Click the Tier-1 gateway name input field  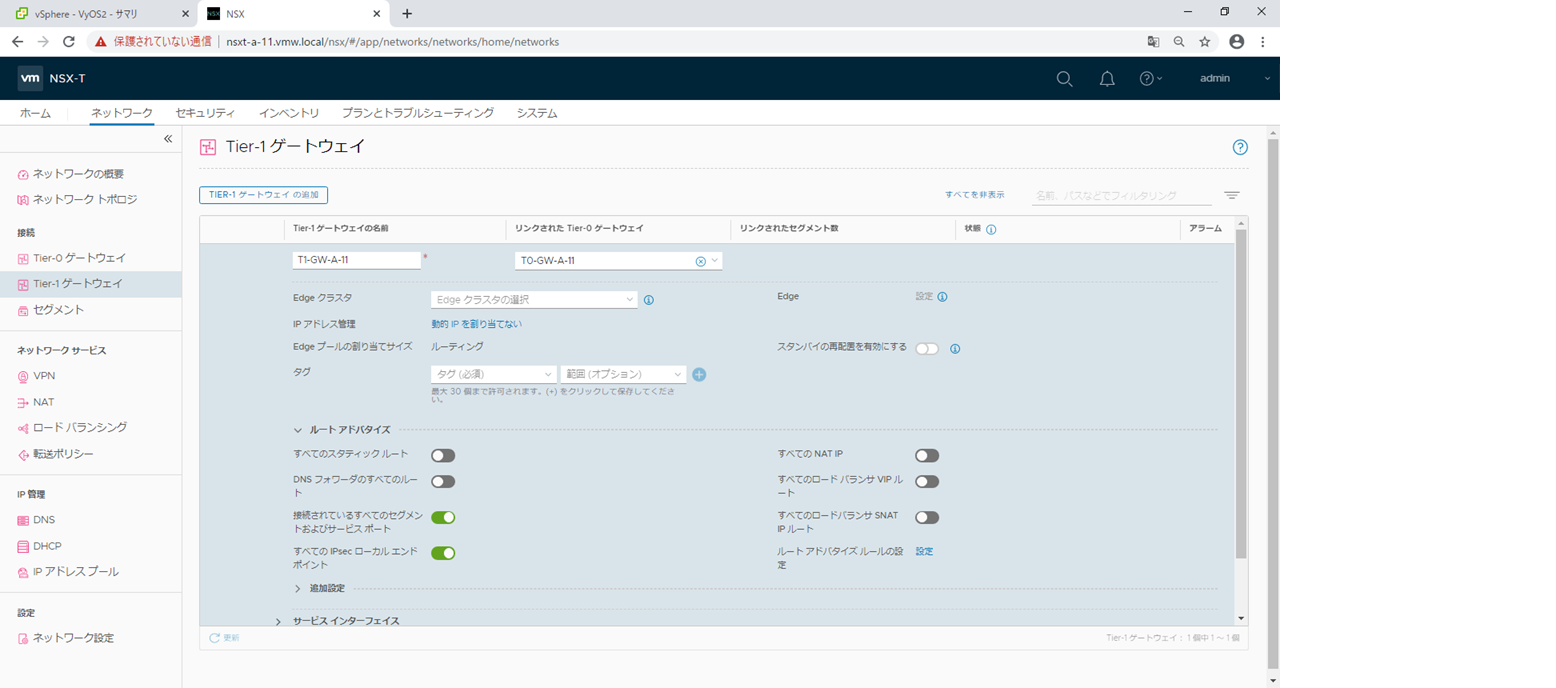coord(357,260)
